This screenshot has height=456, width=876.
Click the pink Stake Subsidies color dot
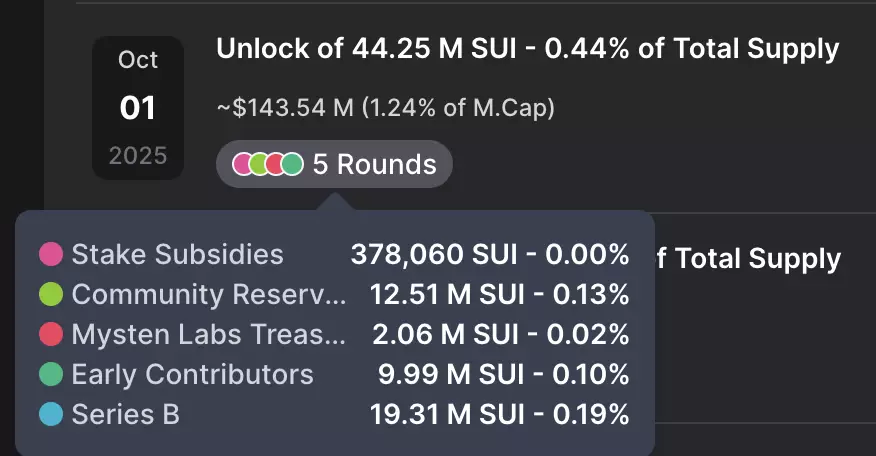(x=52, y=255)
